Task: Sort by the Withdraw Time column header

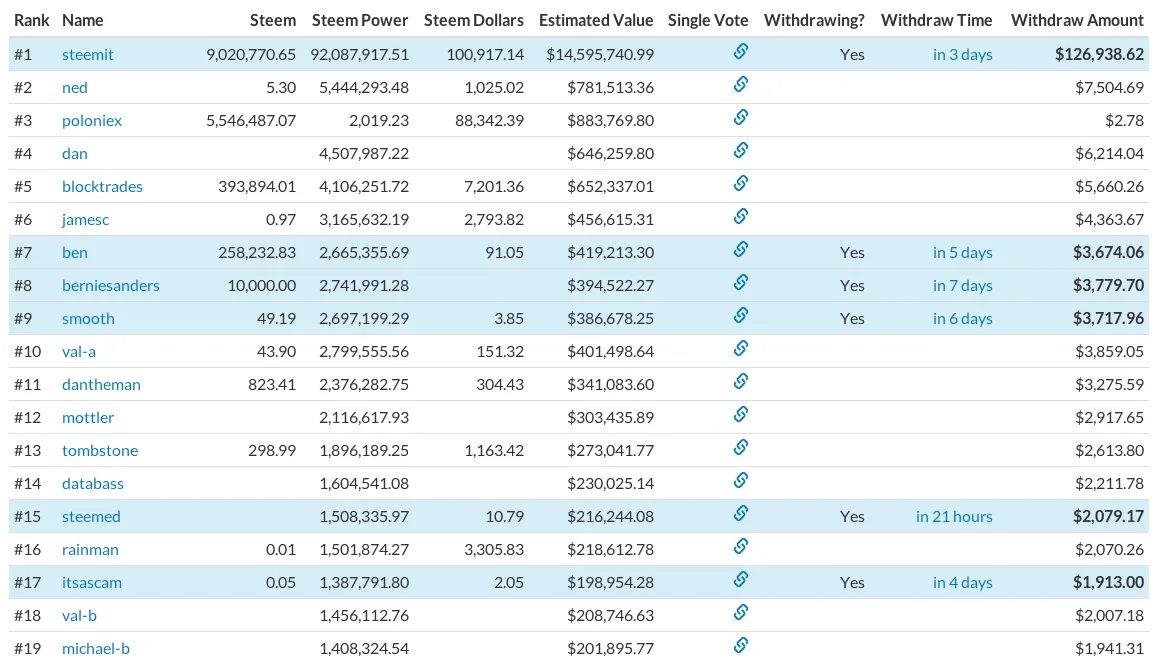Action: click(x=936, y=20)
